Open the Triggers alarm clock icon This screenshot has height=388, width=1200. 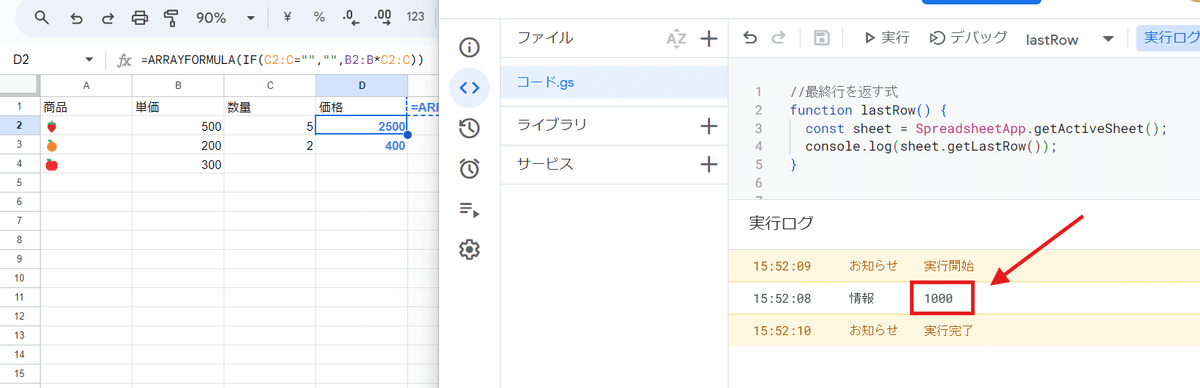tap(469, 168)
